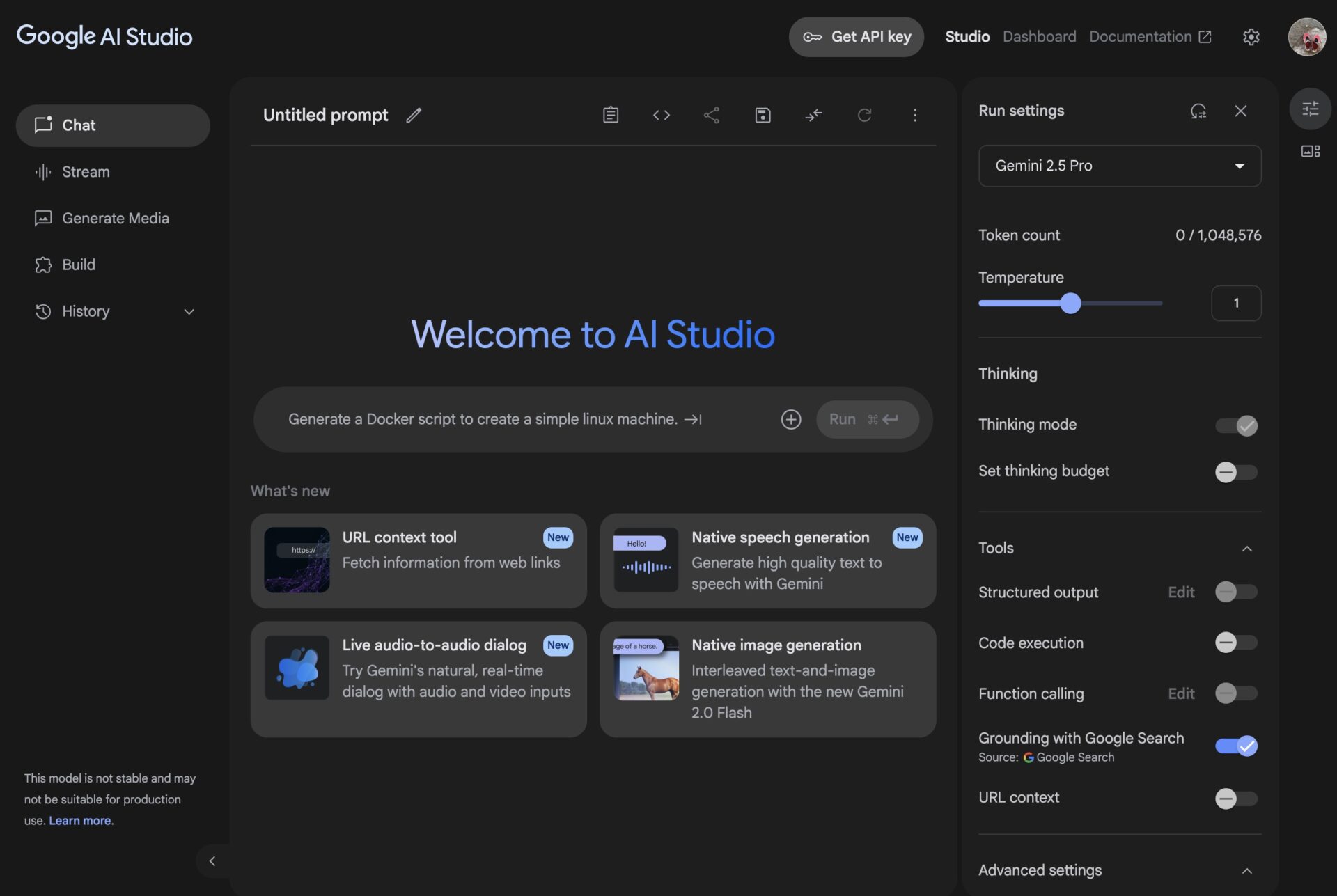Click the Learn more link

79,821
